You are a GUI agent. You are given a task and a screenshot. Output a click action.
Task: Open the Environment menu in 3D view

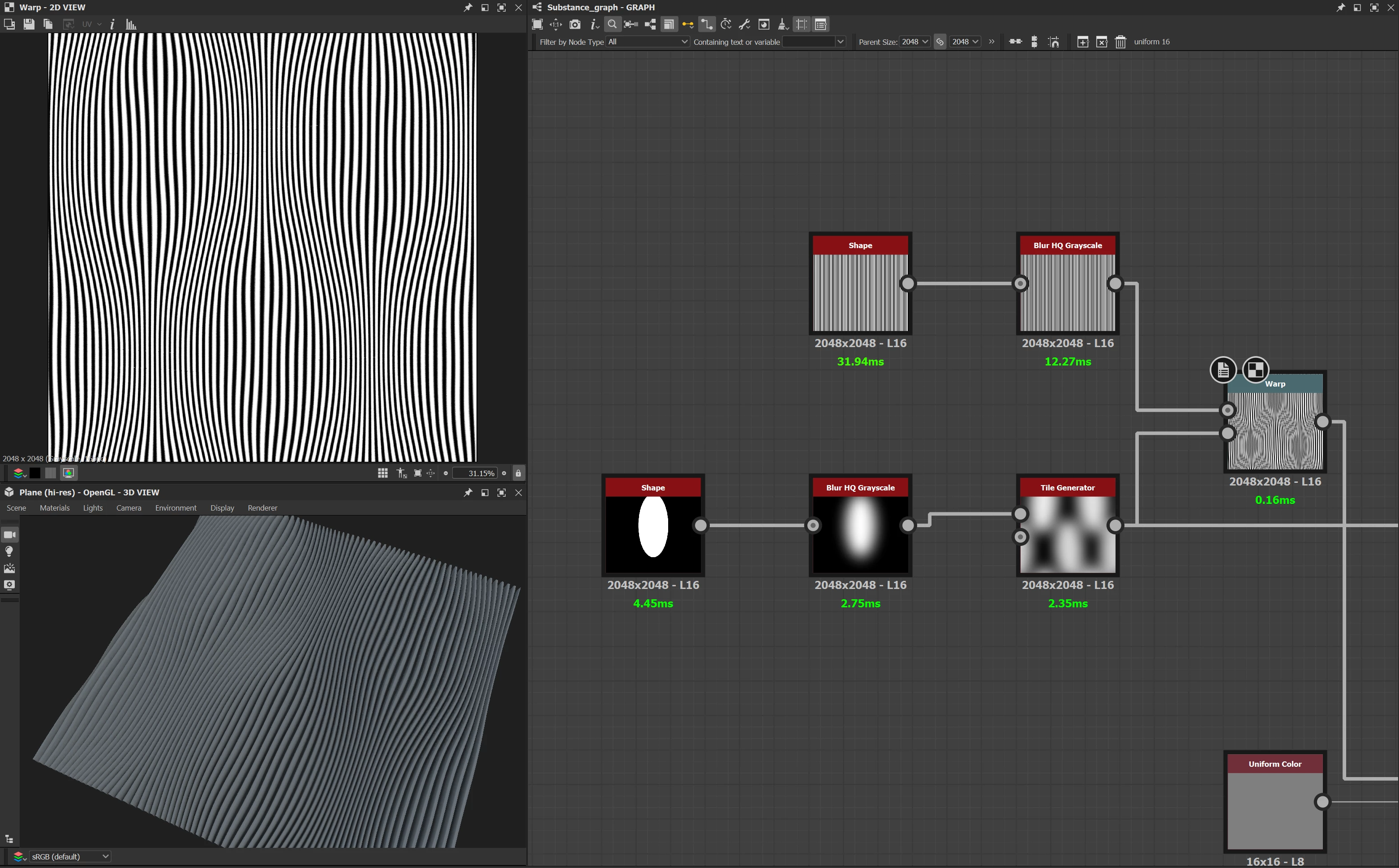pyautogui.click(x=176, y=508)
